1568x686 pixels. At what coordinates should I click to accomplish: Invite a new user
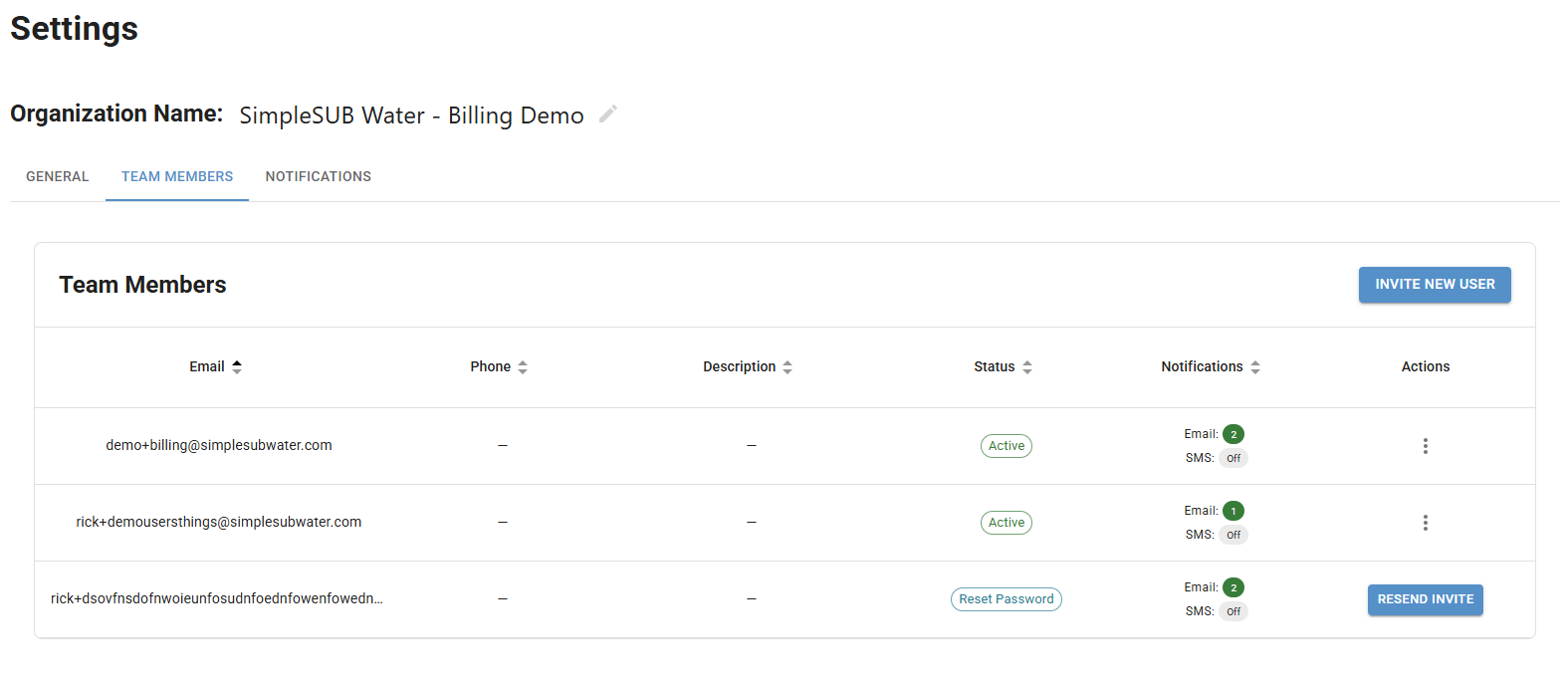coord(1435,285)
